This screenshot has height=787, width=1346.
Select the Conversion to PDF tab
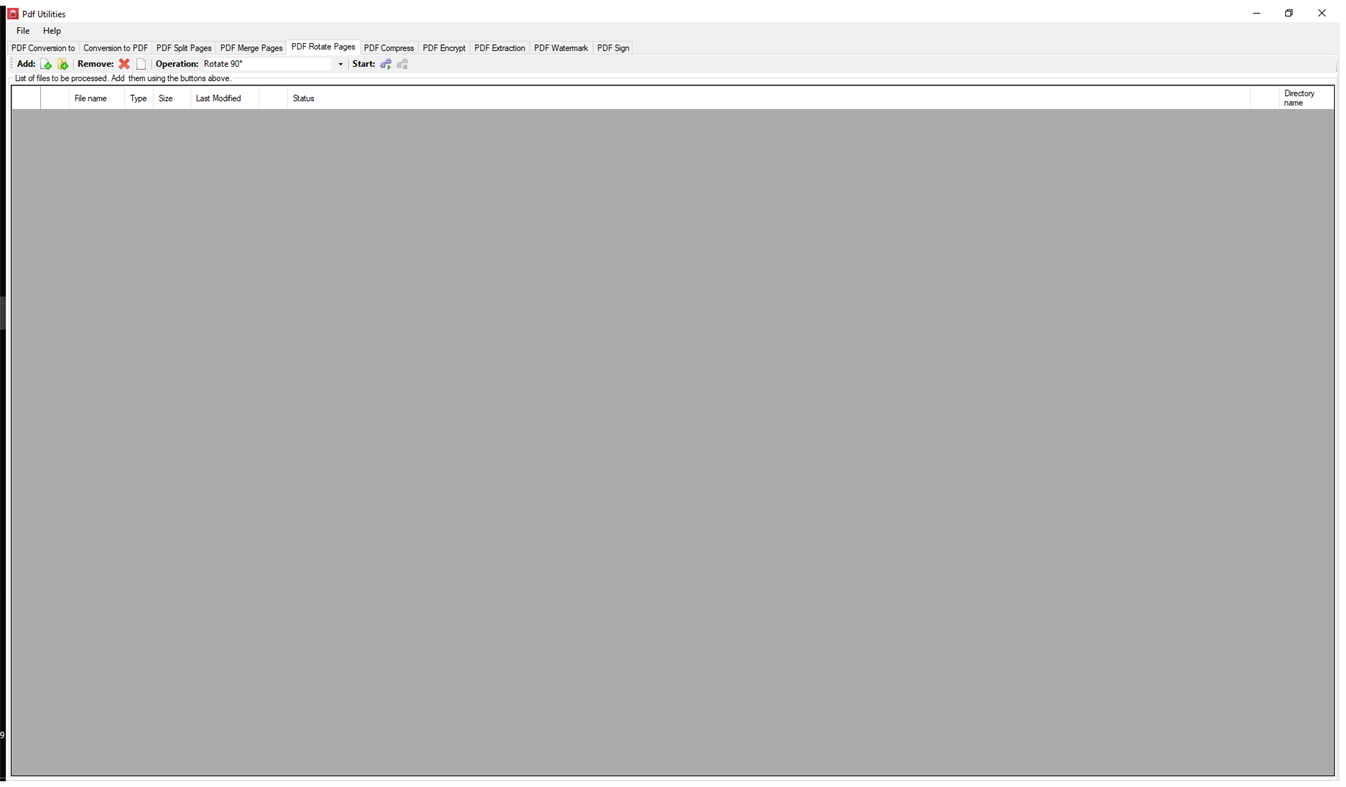tap(115, 47)
